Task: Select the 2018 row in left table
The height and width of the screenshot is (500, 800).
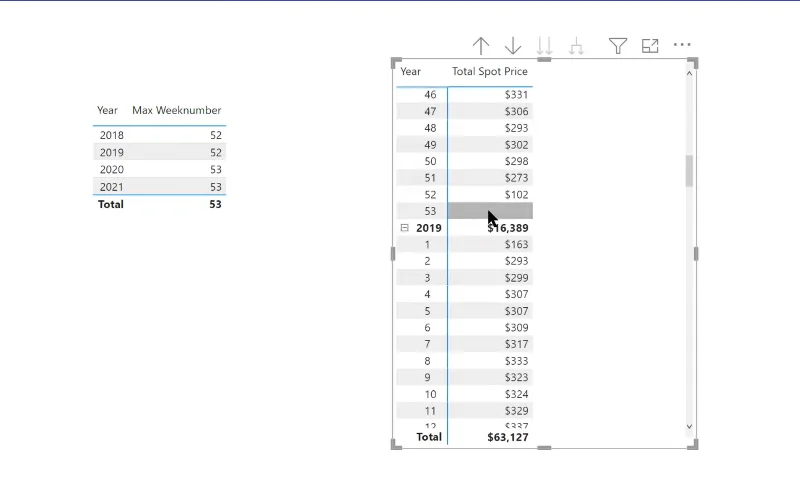Action: click(x=160, y=135)
